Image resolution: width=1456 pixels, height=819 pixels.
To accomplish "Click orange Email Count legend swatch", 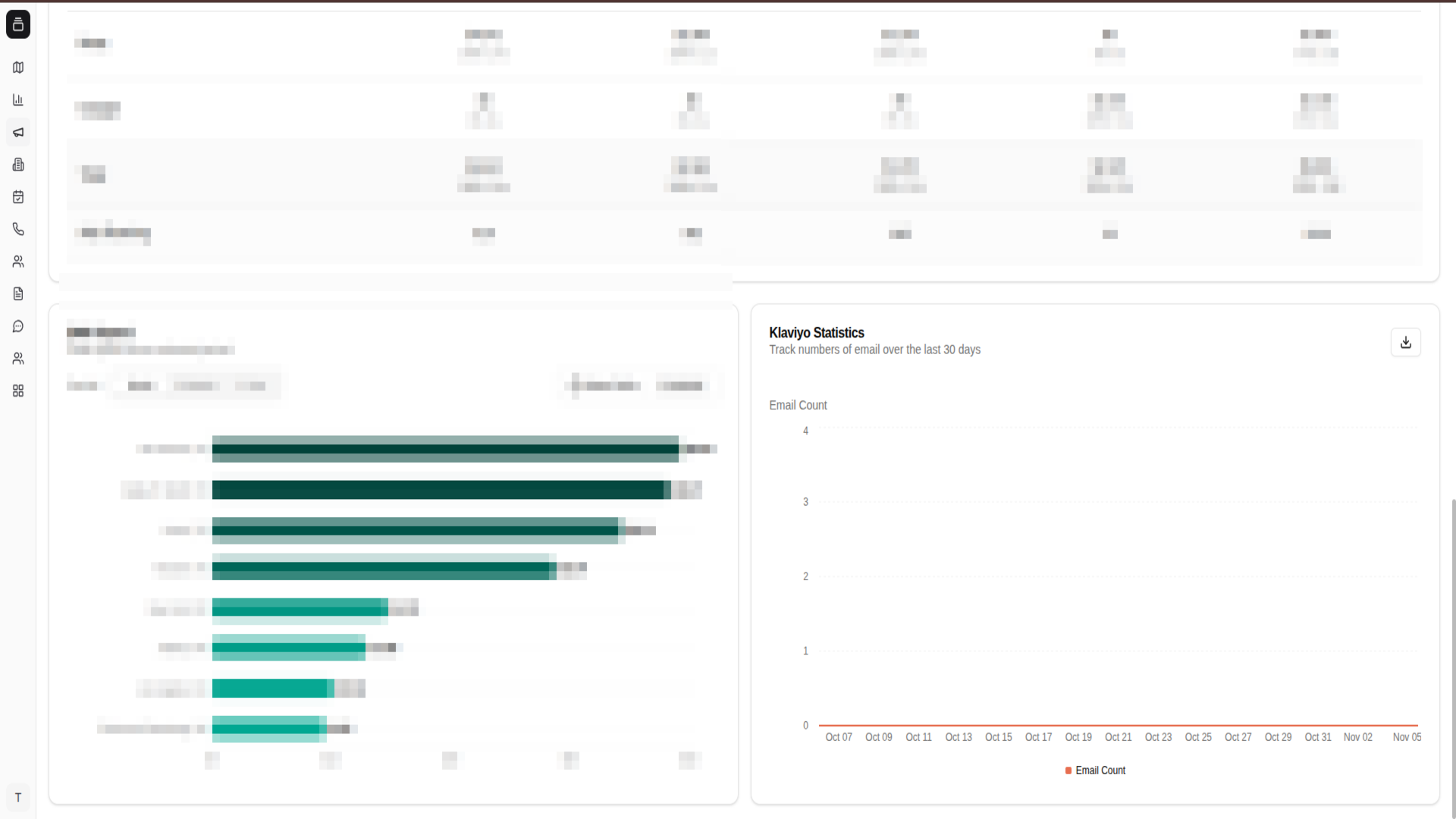I will (x=1068, y=770).
